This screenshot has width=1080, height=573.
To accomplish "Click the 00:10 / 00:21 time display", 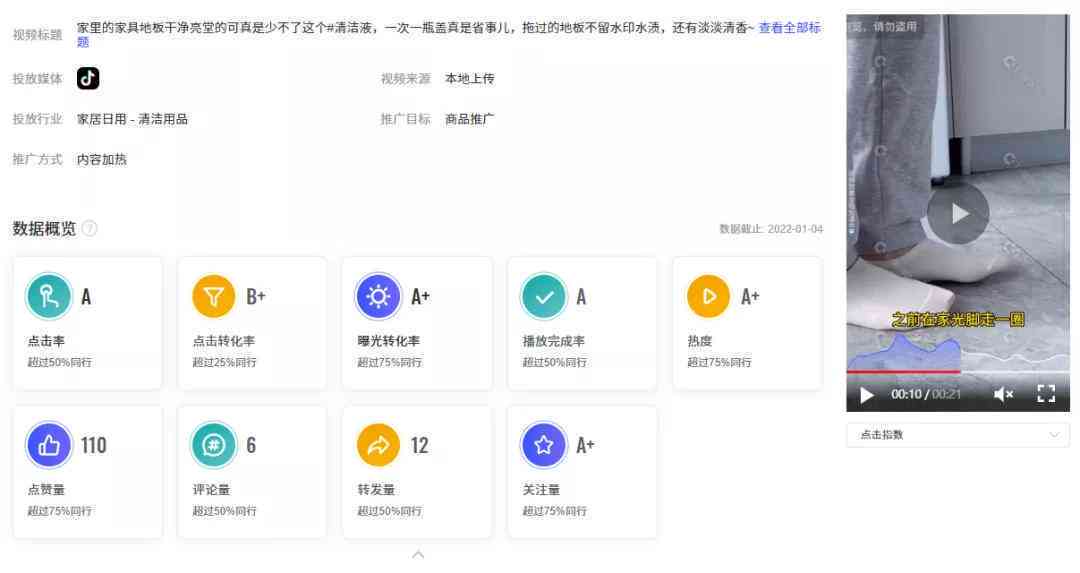I will click(x=926, y=394).
